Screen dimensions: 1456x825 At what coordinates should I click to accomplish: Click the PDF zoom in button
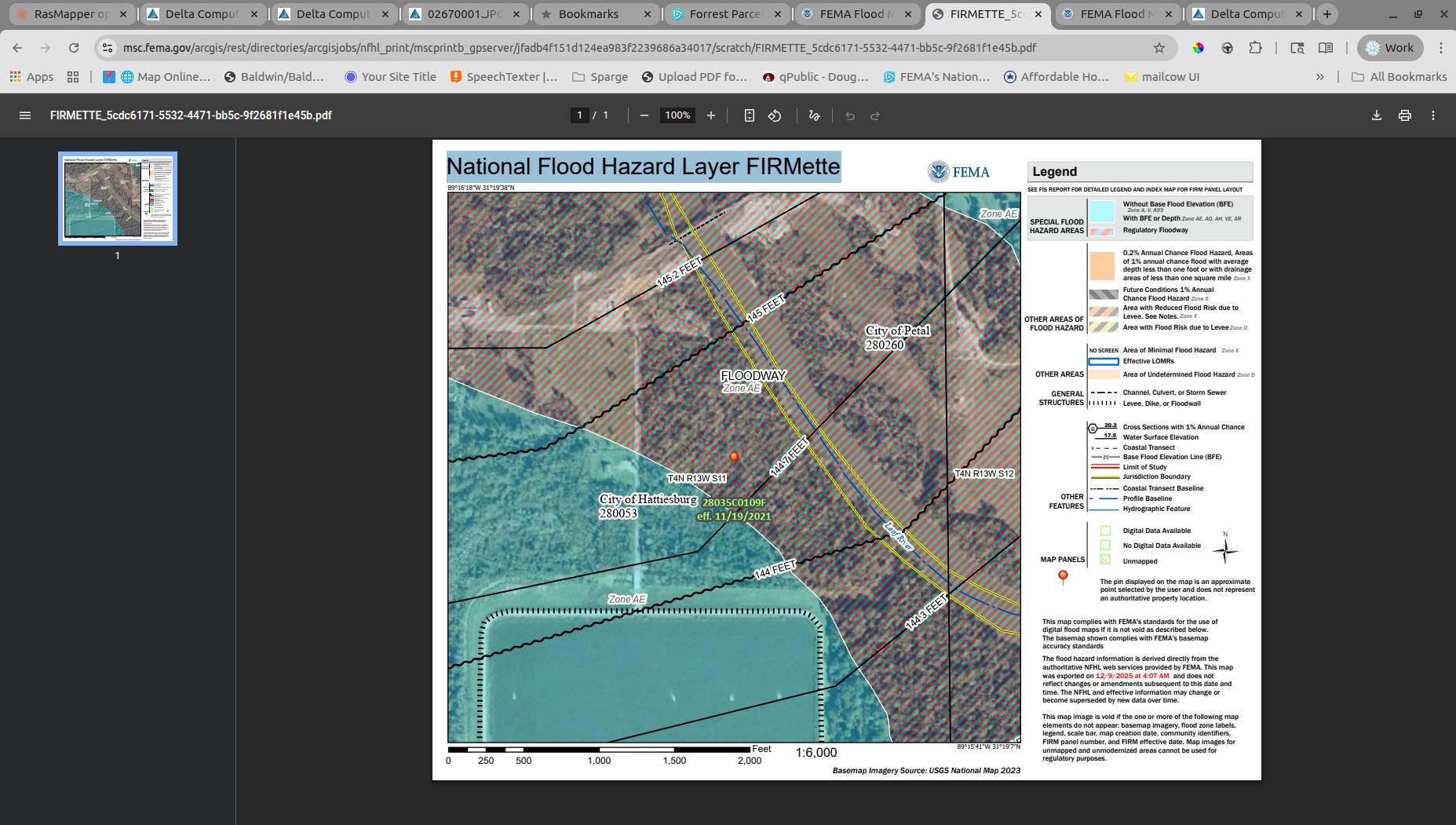pyautogui.click(x=711, y=115)
